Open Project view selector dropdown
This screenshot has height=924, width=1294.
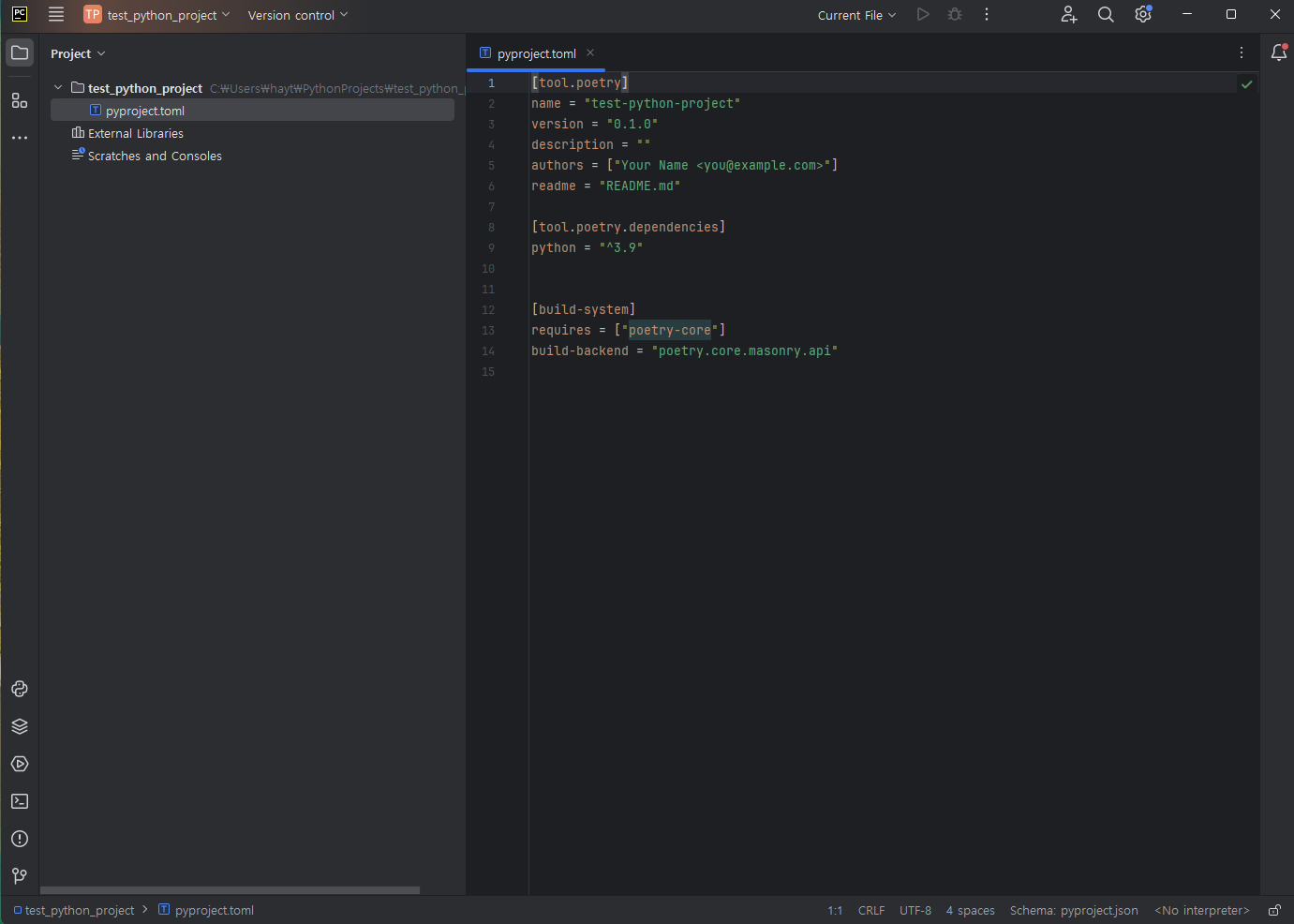[x=78, y=53]
